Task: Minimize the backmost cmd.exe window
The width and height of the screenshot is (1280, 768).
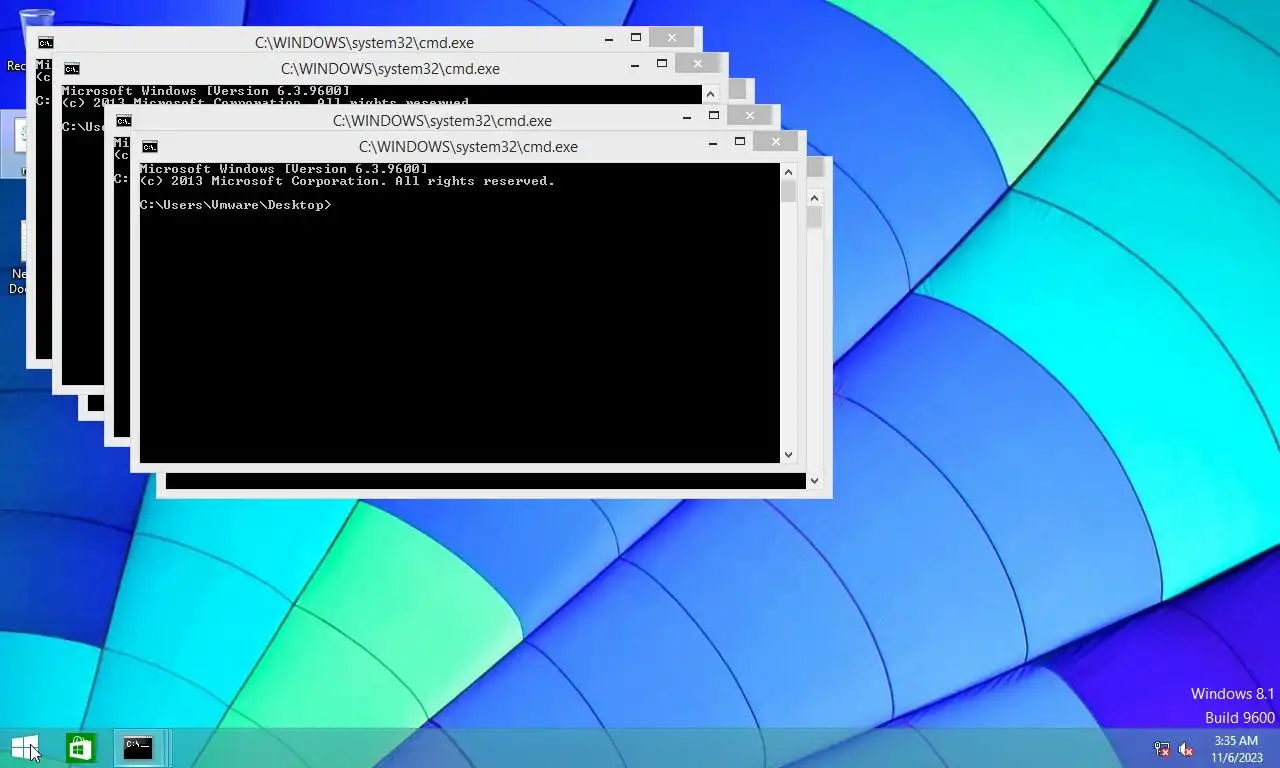Action: 609,39
